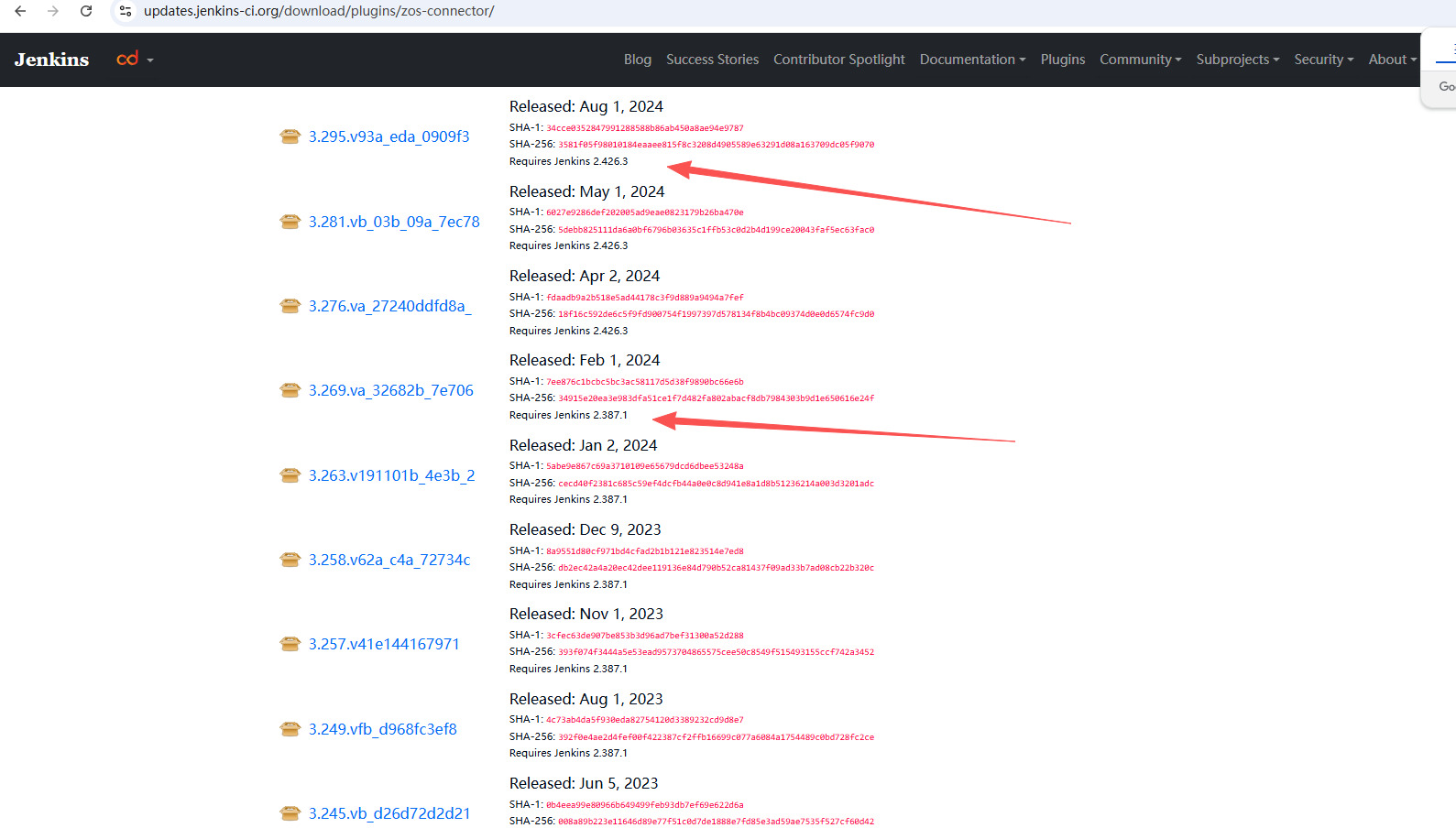The image size is (1456, 828).
Task: Click 'Requires Jenkins 2.387.1' under Jan 2, 2024
Action: click(569, 499)
